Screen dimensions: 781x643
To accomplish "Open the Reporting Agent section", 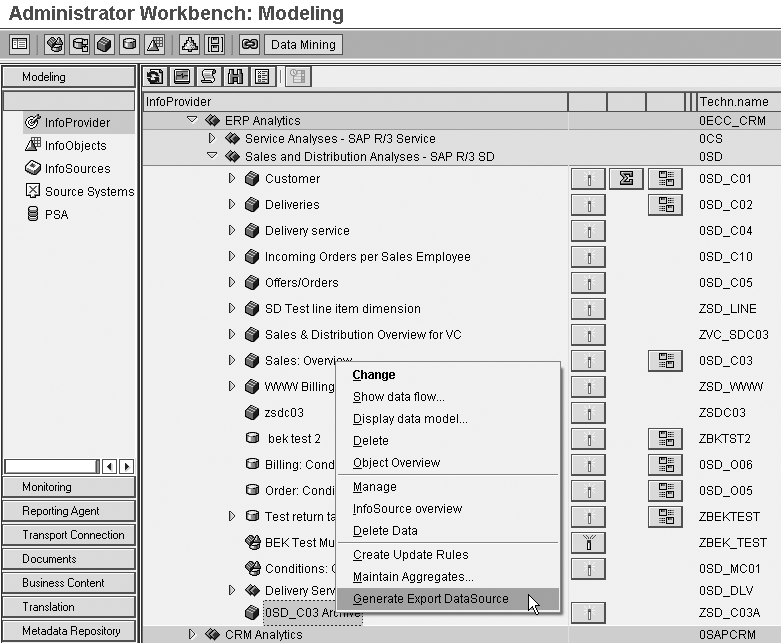I will (x=69, y=511).
